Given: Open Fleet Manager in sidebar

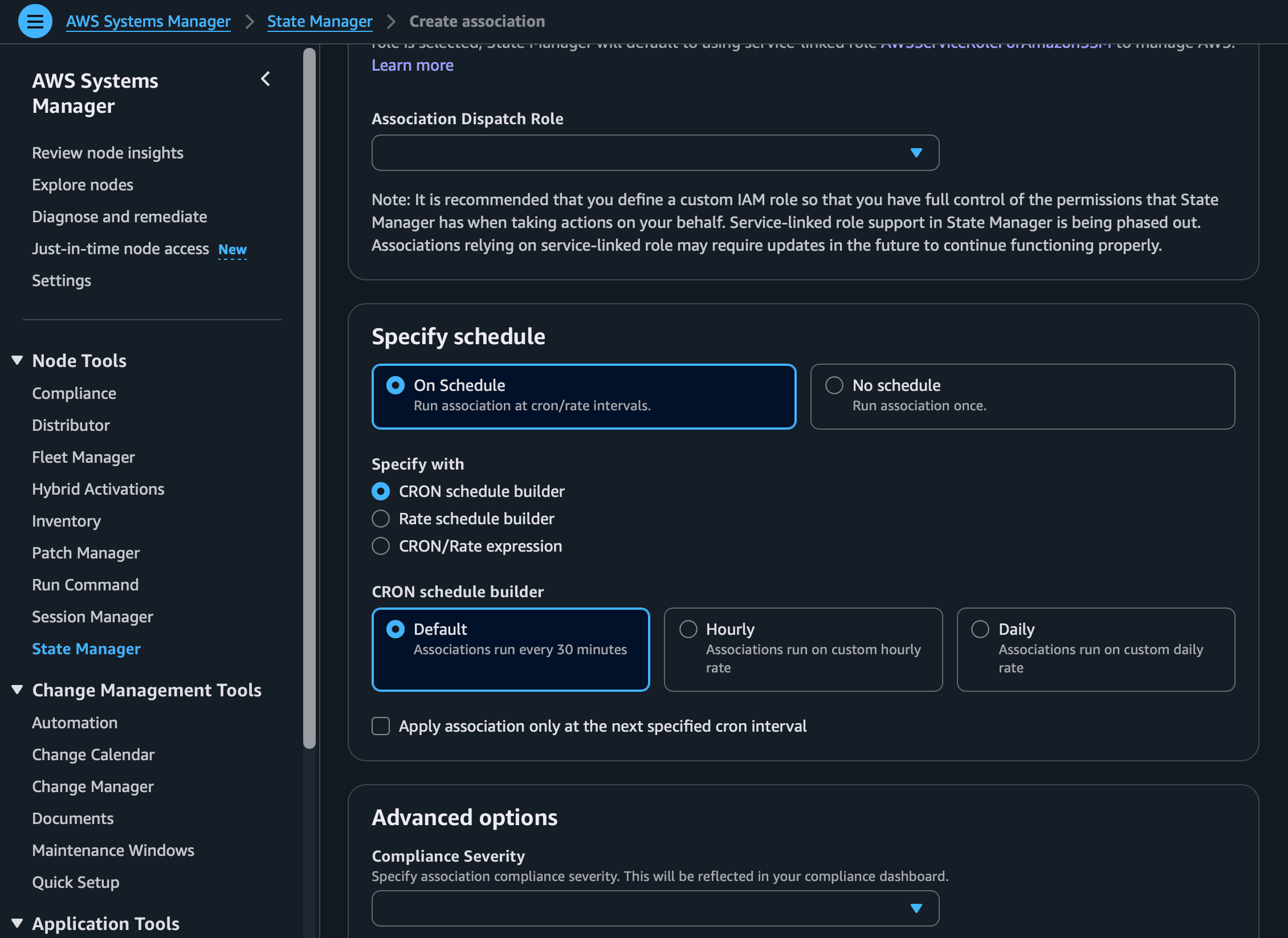Looking at the screenshot, I should 83,457.
